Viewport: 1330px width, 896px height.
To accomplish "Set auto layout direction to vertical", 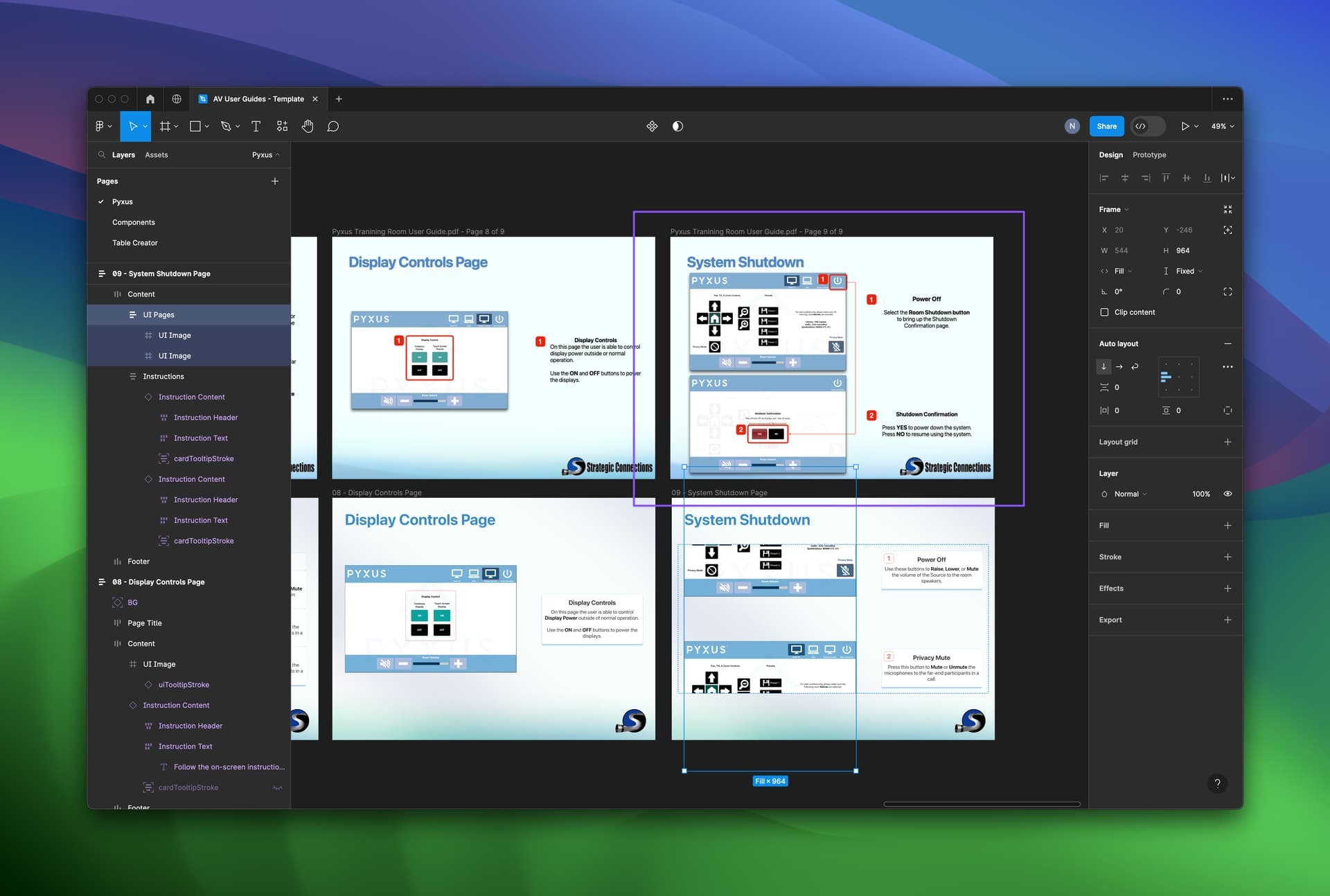I will pyautogui.click(x=1103, y=366).
